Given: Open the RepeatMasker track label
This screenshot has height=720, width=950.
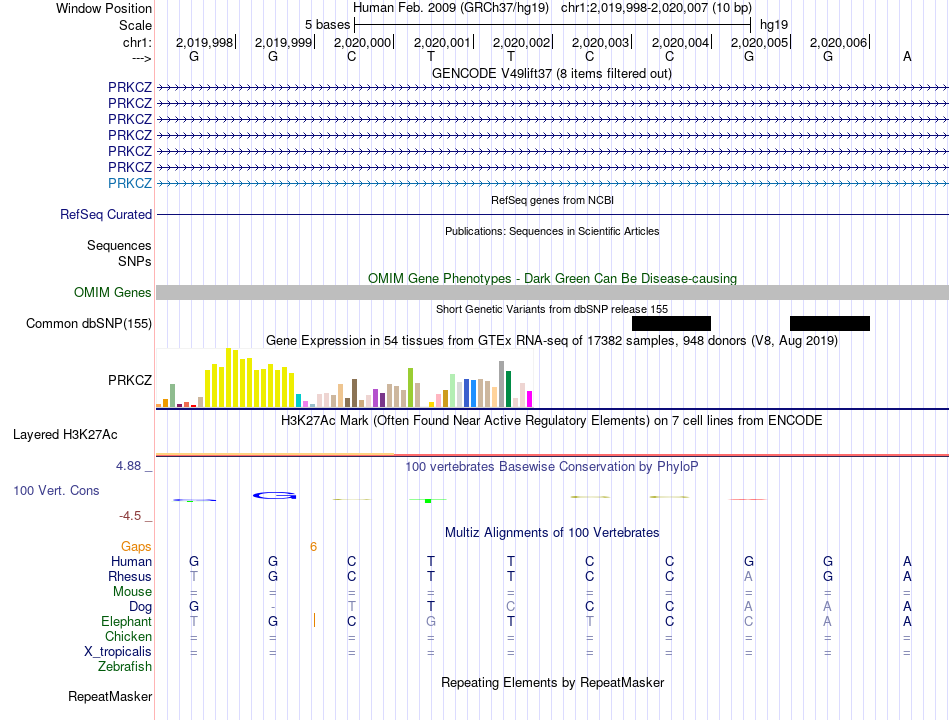Looking at the screenshot, I should click(x=110, y=696).
